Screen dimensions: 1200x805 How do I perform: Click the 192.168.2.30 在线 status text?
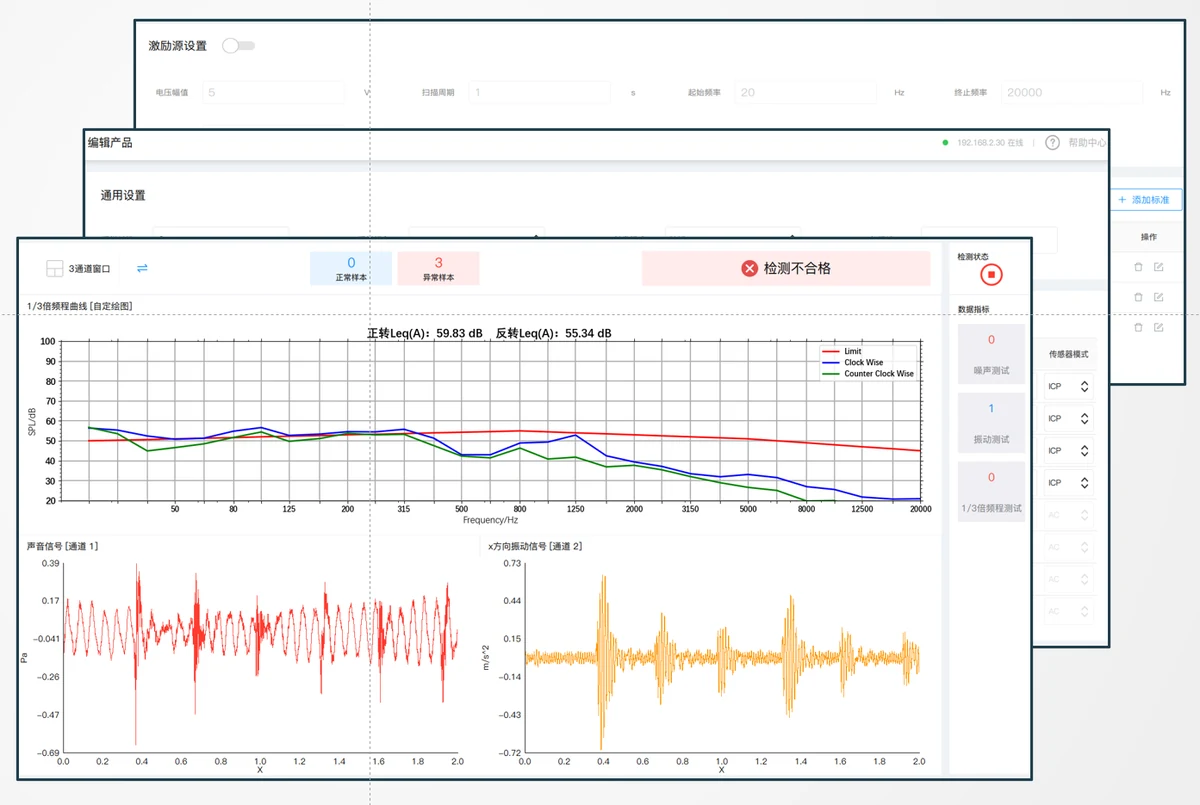point(990,143)
